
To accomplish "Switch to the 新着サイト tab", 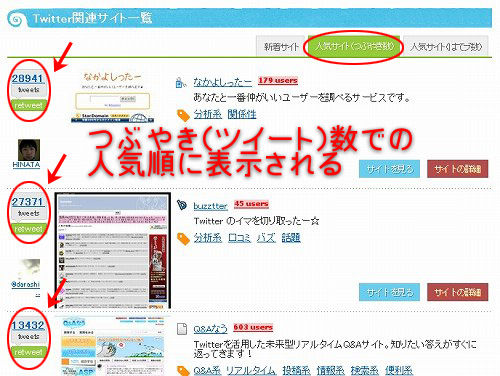I will [x=281, y=46].
